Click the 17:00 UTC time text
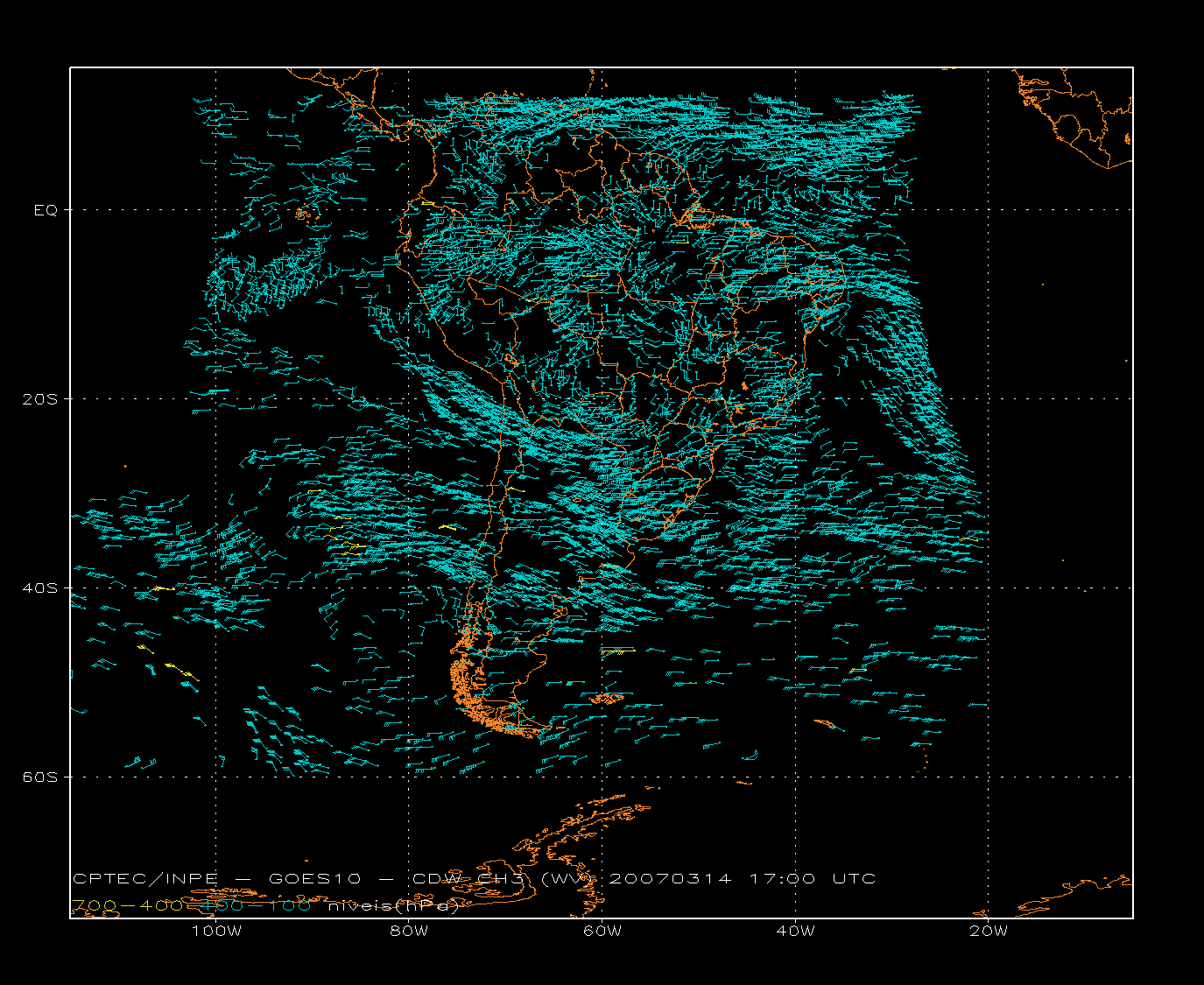The height and width of the screenshot is (985, 1204). pos(813,879)
